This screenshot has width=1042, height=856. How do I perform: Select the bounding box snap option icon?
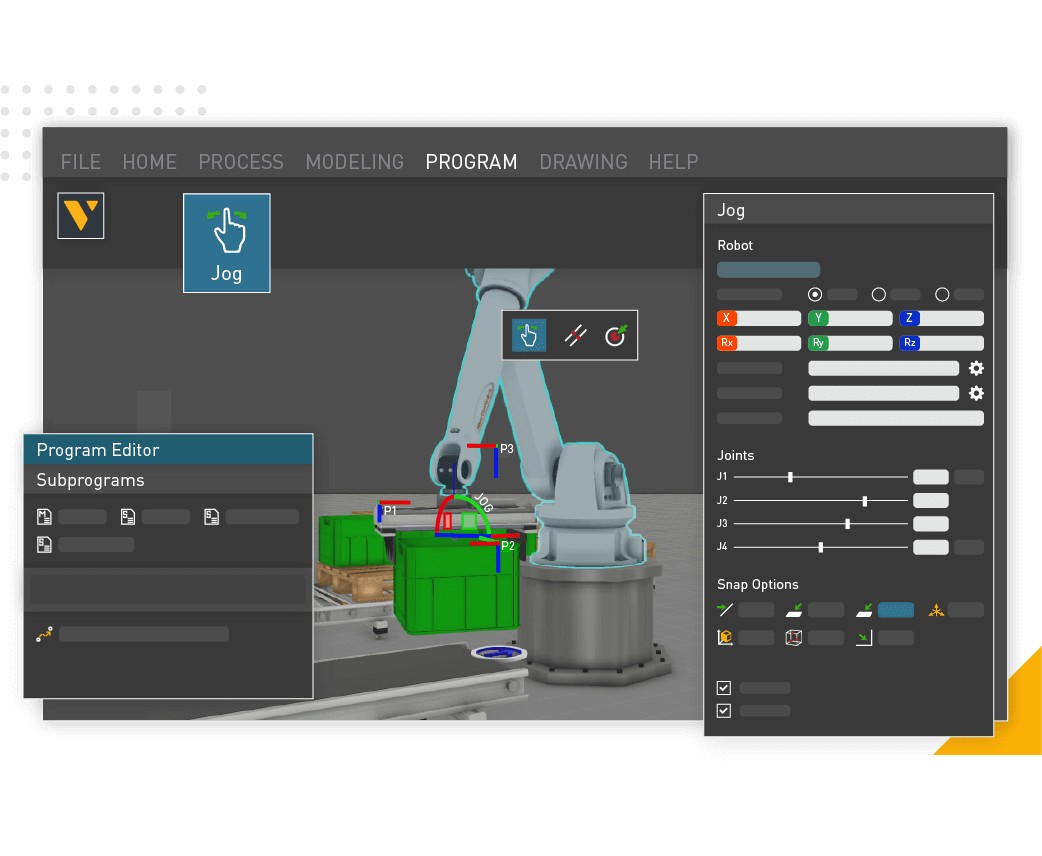793,637
